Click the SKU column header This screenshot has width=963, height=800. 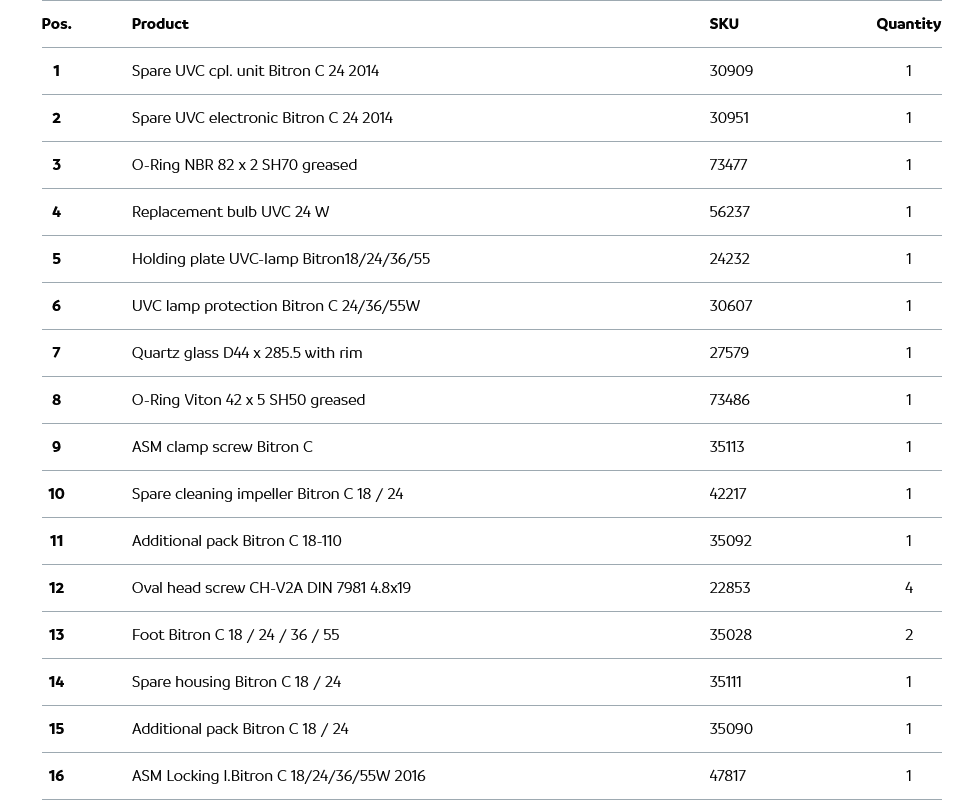(x=724, y=24)
